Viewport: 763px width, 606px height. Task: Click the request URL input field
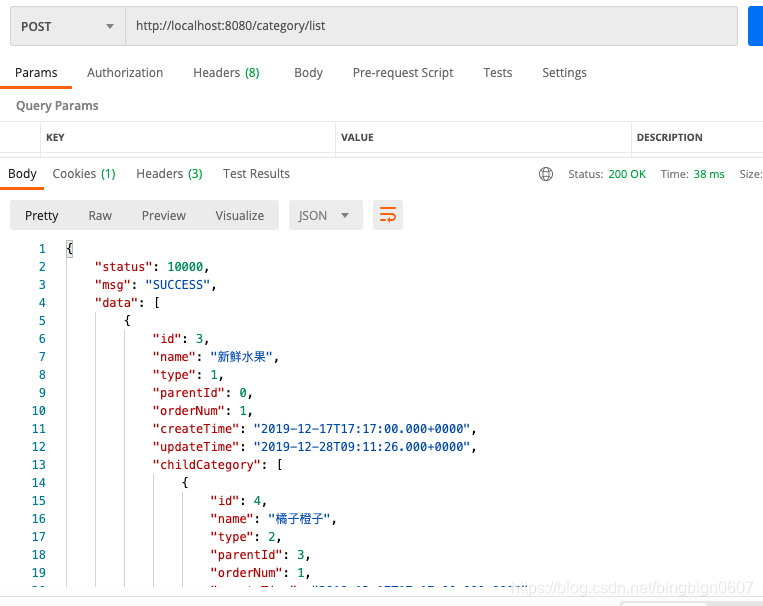[431, 26]
